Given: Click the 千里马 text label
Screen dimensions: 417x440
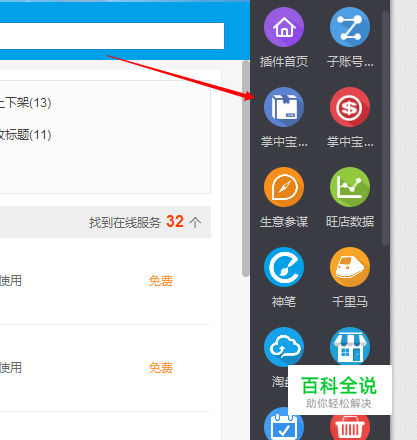Looking at the screenshot, I should [350, 302].
